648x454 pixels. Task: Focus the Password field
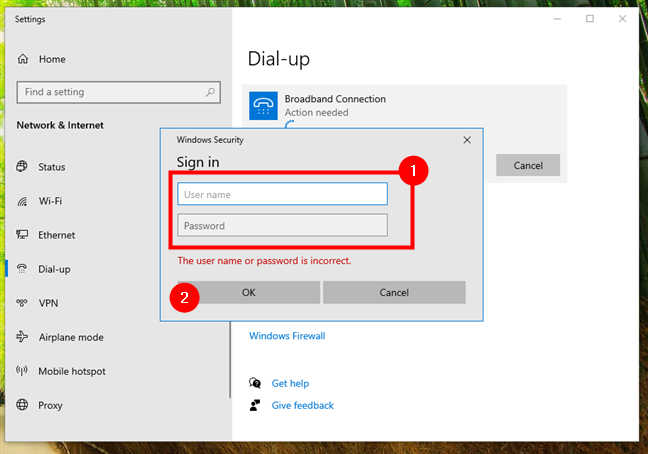click(x=283, y=225)
